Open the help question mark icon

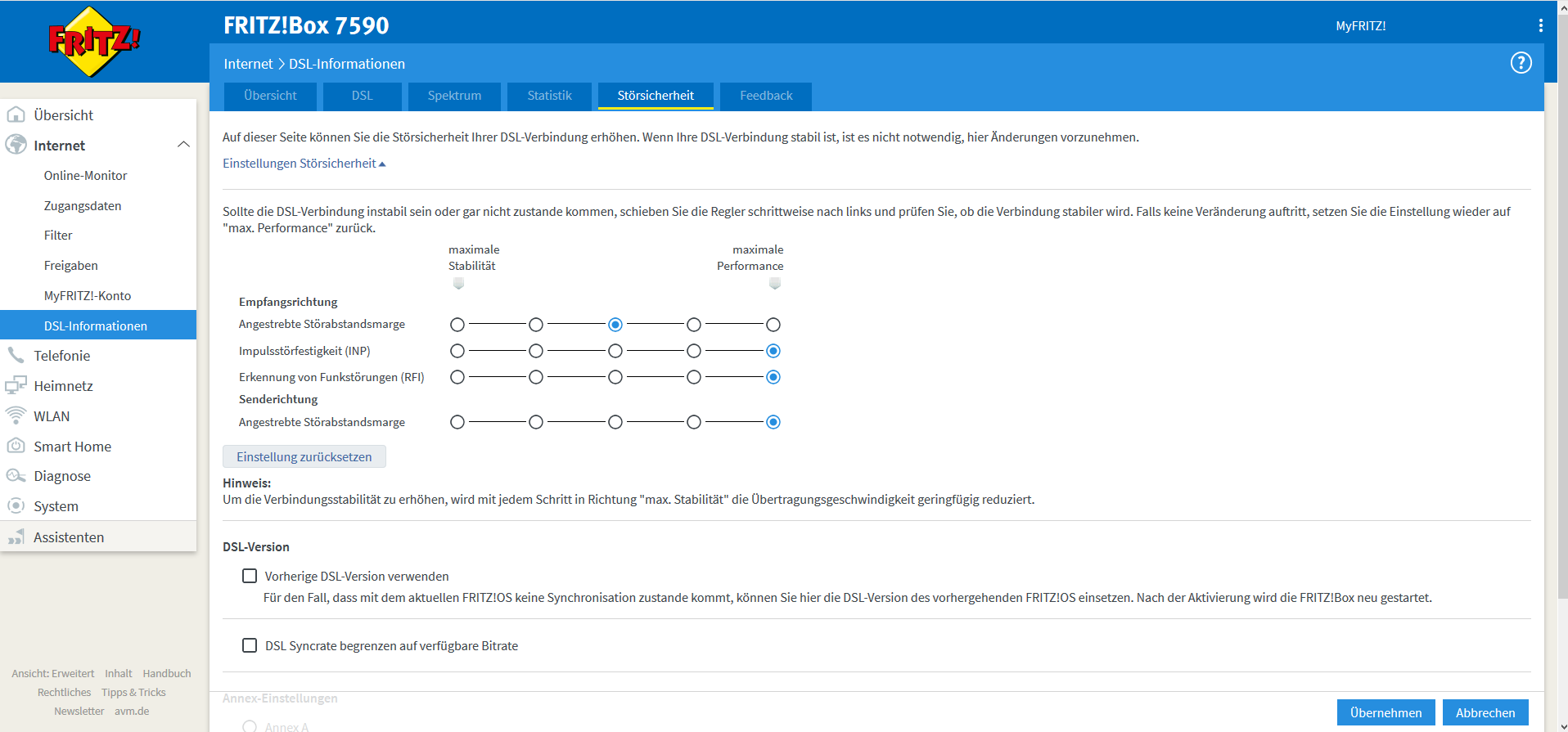pos(1521,63)
